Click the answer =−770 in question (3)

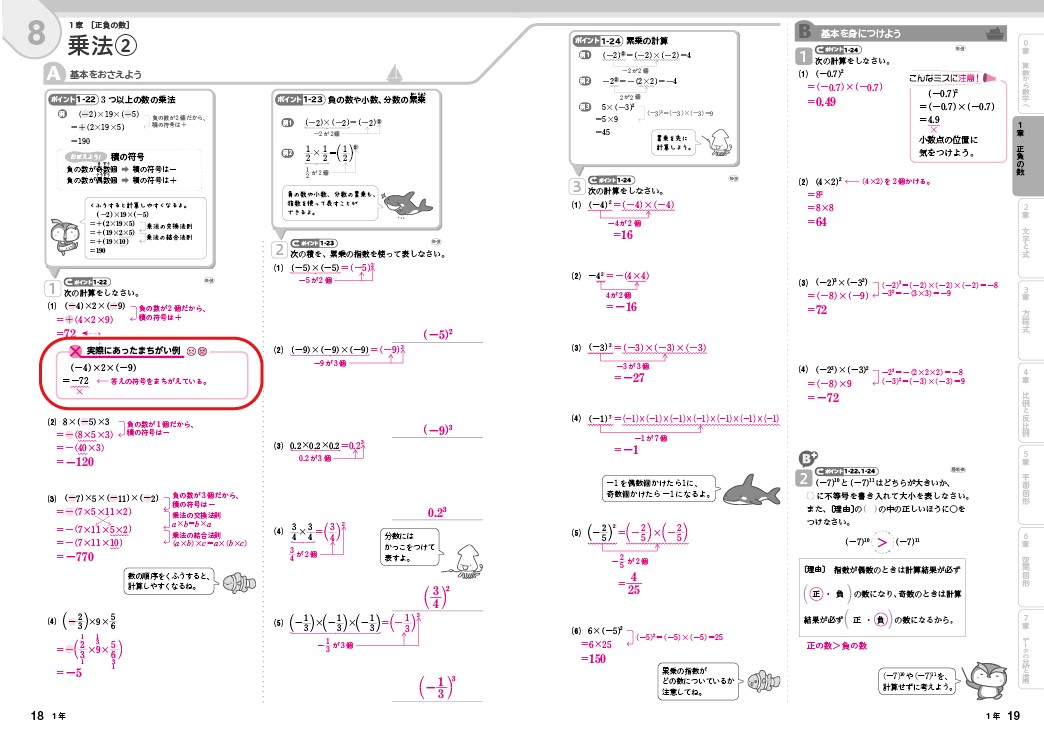click(75, 557)
